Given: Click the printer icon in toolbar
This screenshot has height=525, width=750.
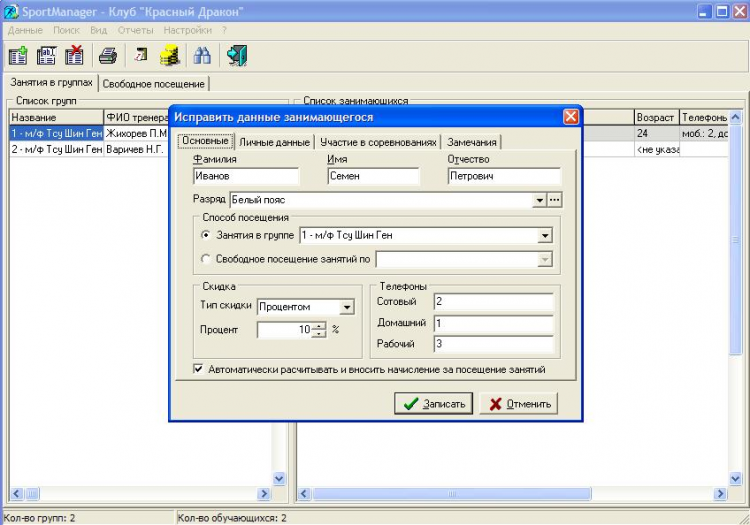Looking at the screenshot, I should pyautogui.click(x=108, y=56).
